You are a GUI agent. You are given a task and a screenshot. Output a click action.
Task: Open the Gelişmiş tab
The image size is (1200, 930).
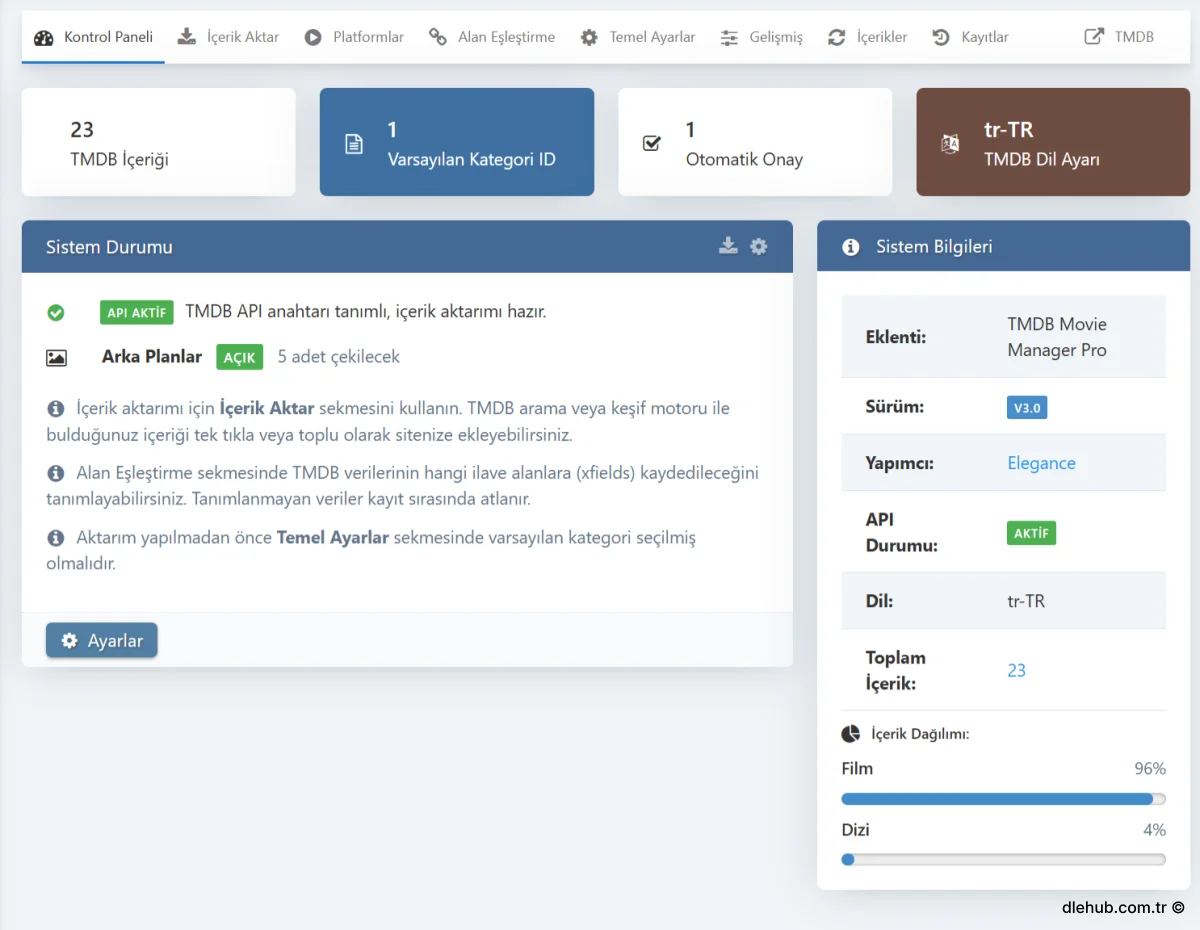tap(762, 37)
